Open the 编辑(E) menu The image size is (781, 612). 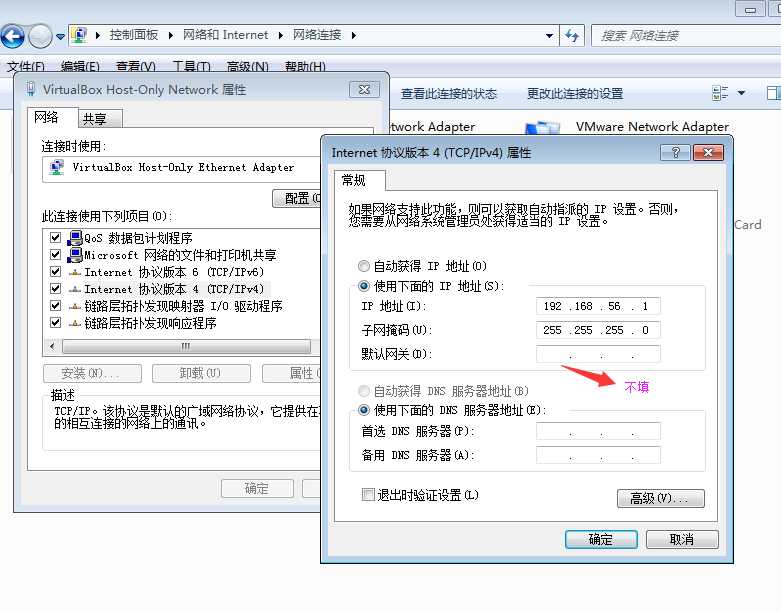click(x=80, y=66)
